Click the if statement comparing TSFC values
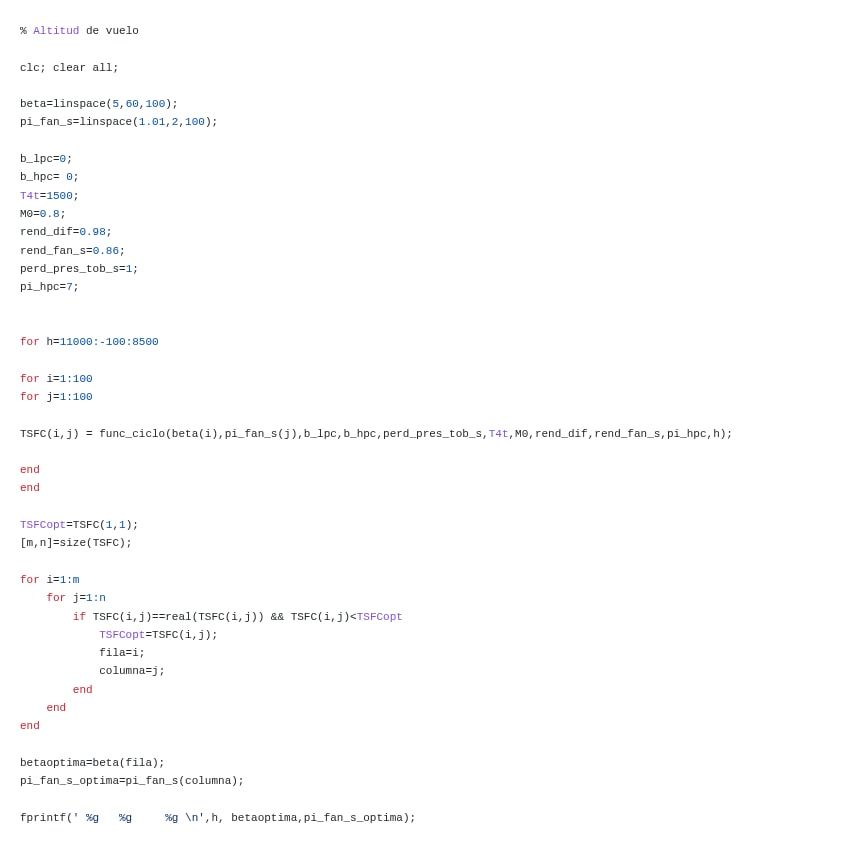Image resolution: width=848 pixels, height=848 pixels. click(x=237, y=617)
